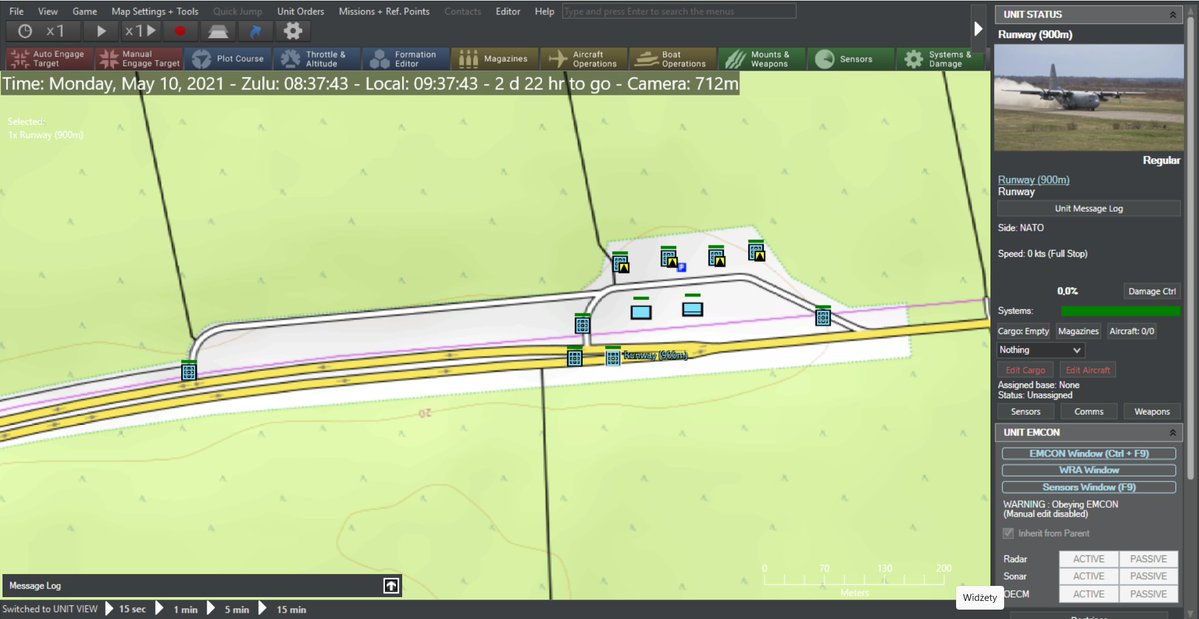This screenshot has width=1199, height=619.
Task: Toggle Inherit from Parent checkbox
Action: pyautogui.click(x=1009, y=533)
